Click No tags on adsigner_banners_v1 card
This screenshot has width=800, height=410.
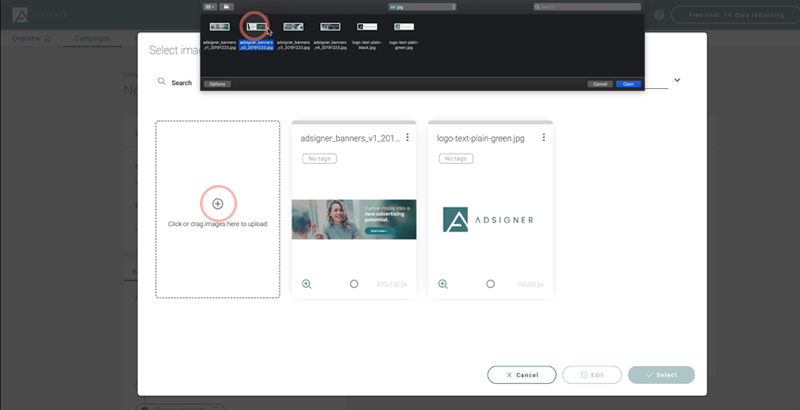coord(319,159)
